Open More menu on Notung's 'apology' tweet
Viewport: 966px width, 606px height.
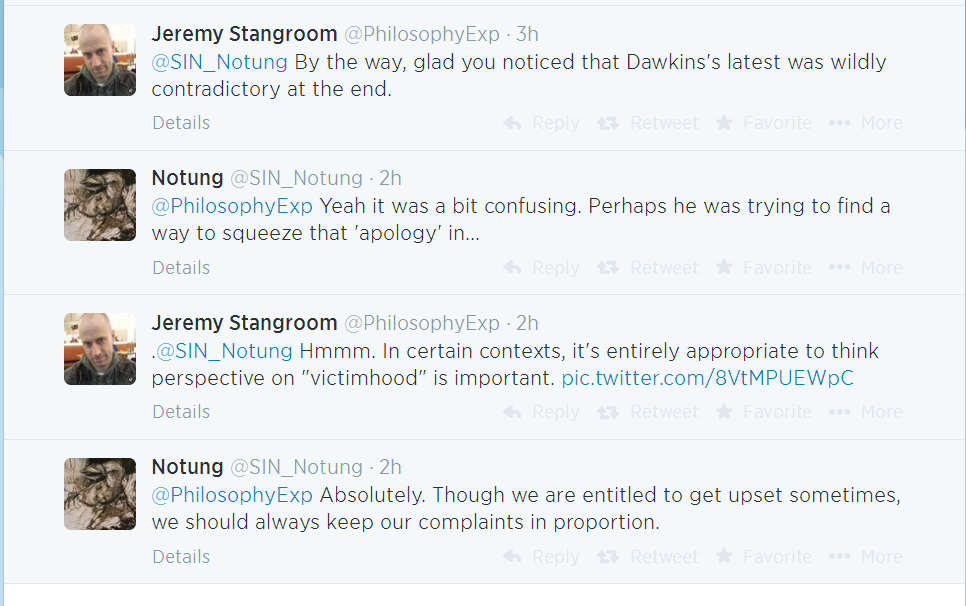coord(866,268)
